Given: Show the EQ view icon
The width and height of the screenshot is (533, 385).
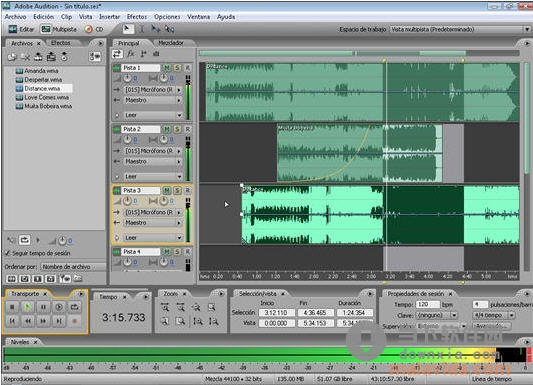Looking at the screenshot, I should [156, 54].
